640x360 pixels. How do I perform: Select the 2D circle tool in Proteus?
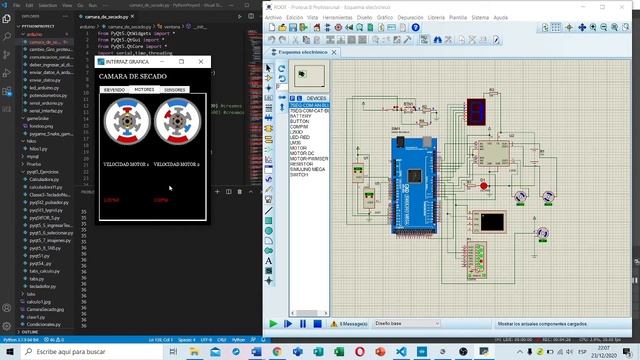[269, 231]
